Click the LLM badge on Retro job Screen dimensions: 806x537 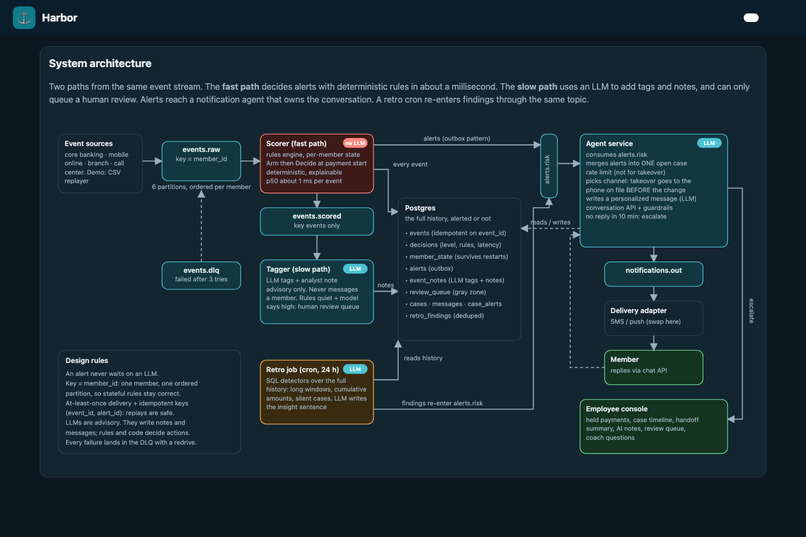click(355, 369)
